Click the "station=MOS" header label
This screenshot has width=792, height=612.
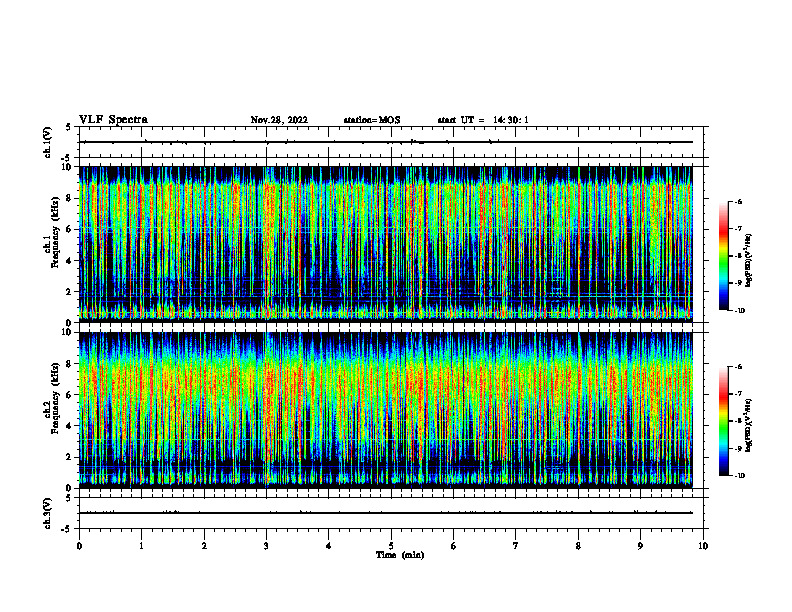[372, 120]
